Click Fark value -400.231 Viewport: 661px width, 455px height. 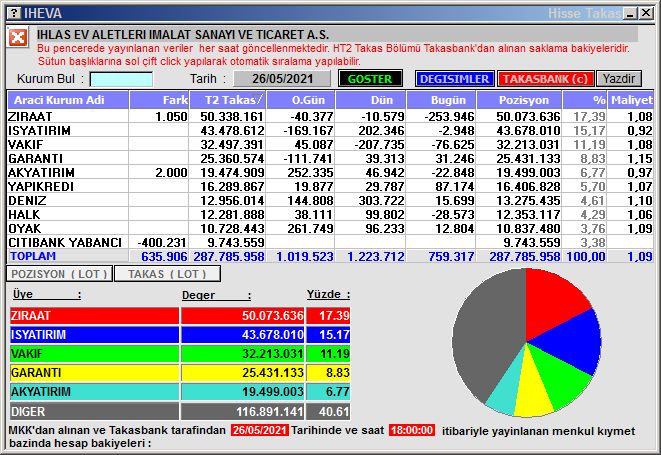point(162,242)
